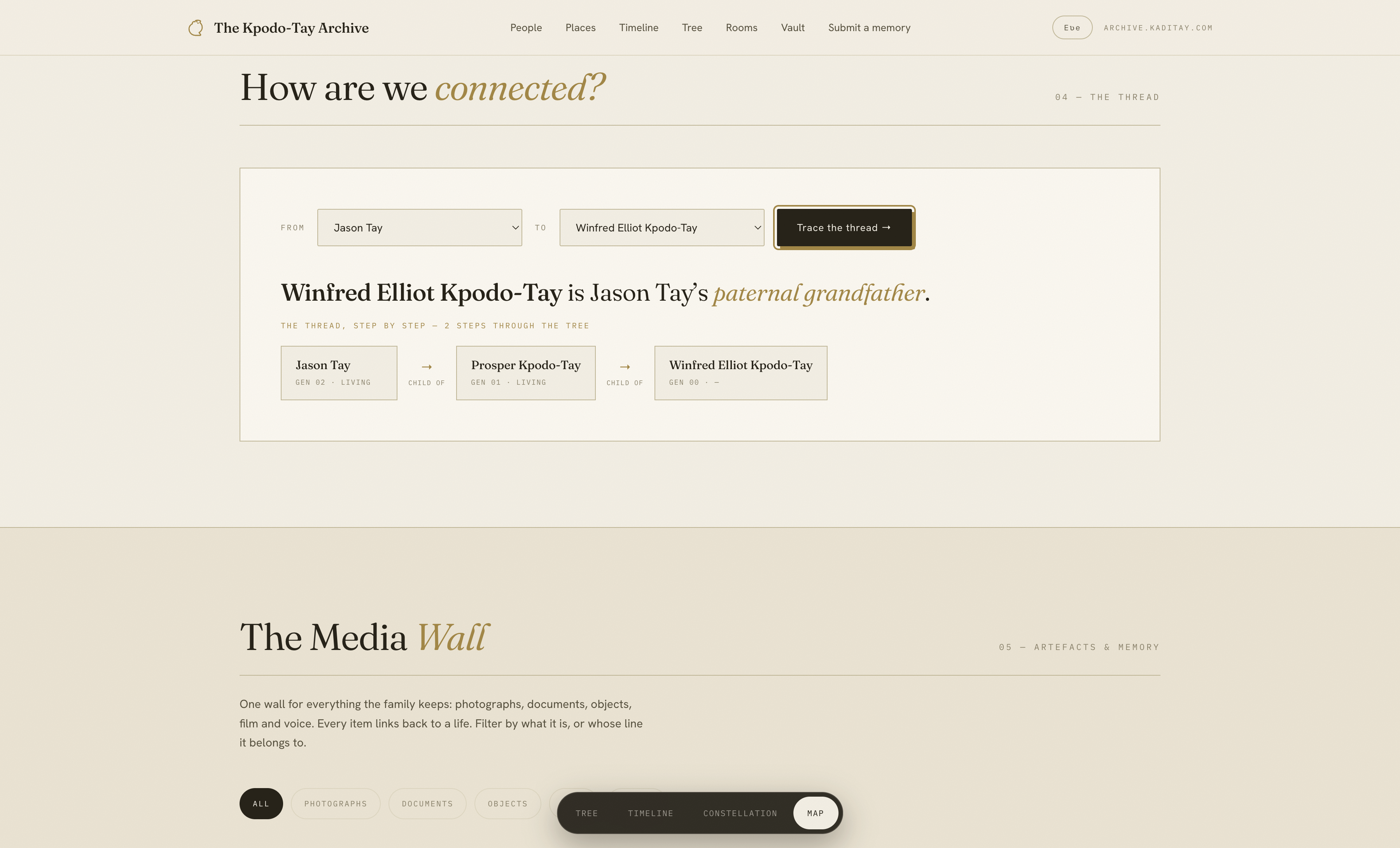Viewport: 1400px width, 848px height.
Task: Switch floating bar to Tree view
Action: (586, 813)
